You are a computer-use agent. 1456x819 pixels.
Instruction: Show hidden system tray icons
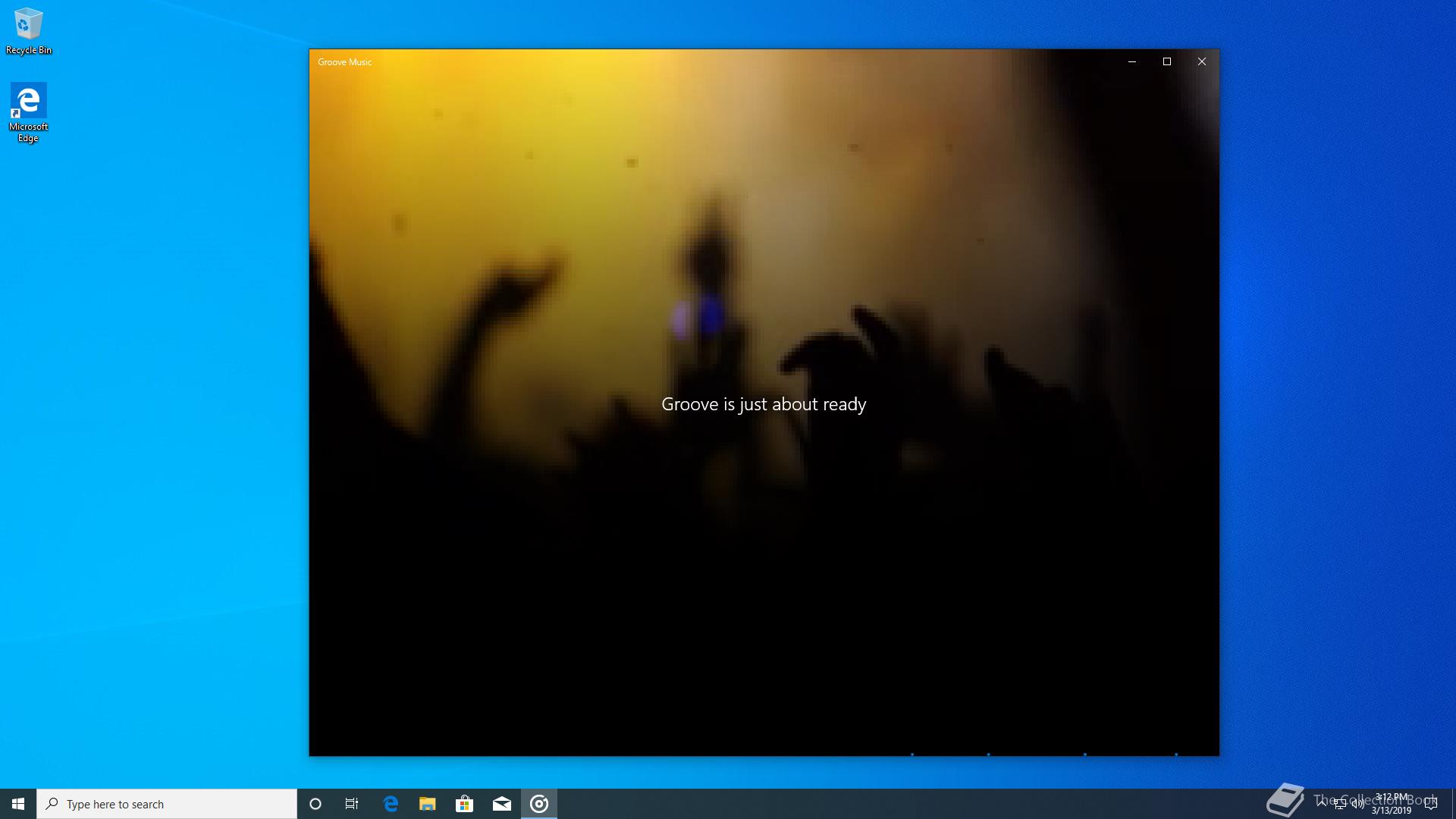click(1322, 804)
